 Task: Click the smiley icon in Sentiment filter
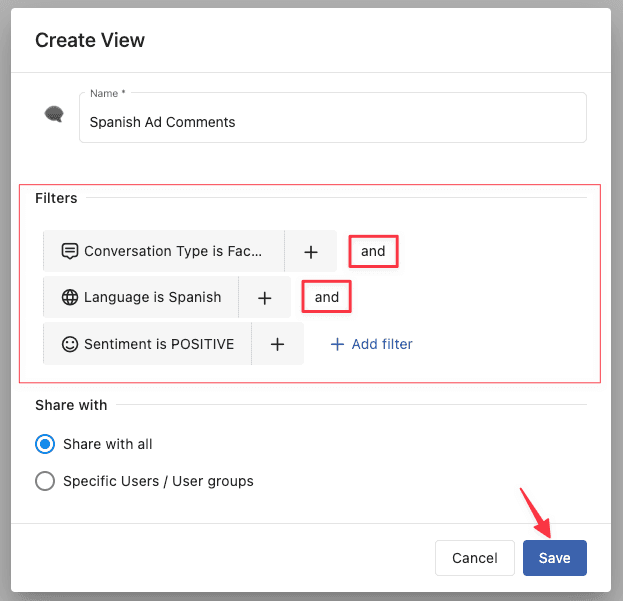pyautogui.click(x=69, y=344)
